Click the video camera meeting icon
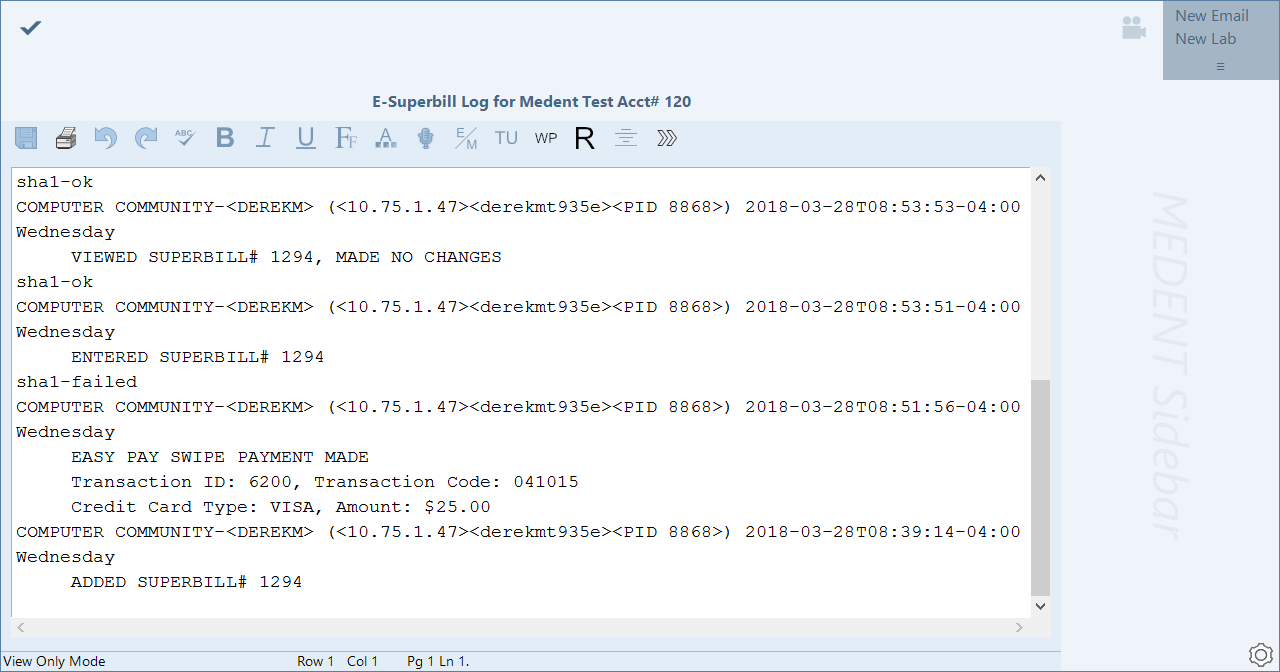The image size is (1280, 672). [x=1133, y=28]
